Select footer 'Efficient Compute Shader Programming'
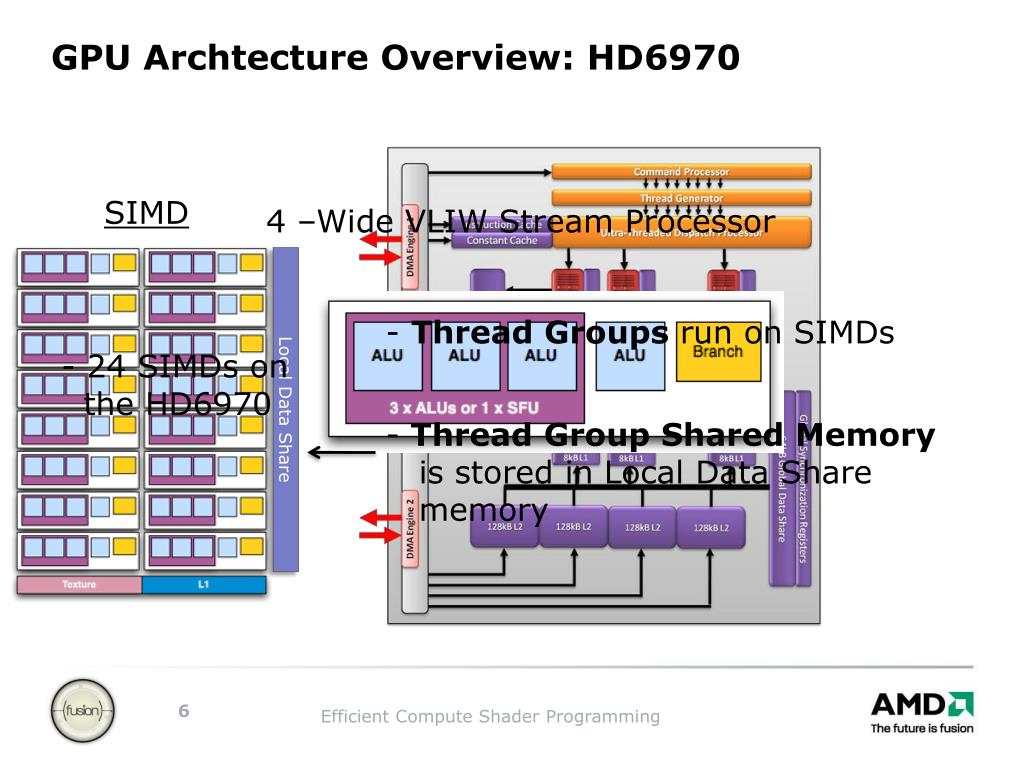Image resolution: width=1024 pixels, height=768 pixels. (490, 716)
